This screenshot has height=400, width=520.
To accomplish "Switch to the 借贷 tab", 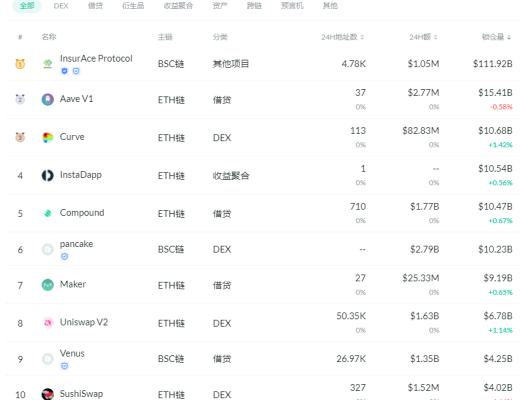I will coord(95,6).
